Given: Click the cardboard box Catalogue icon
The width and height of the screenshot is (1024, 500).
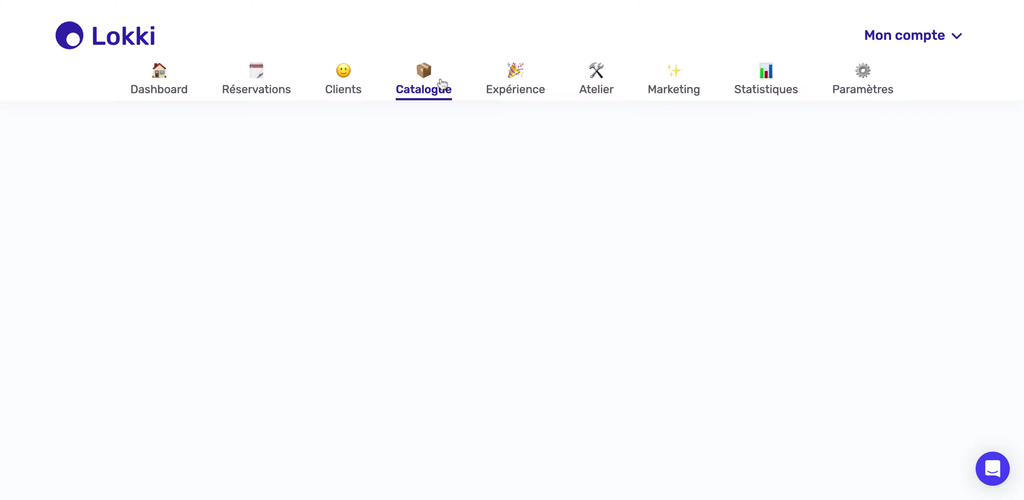Looking at the screenshot, I should [x=423, y=70].
